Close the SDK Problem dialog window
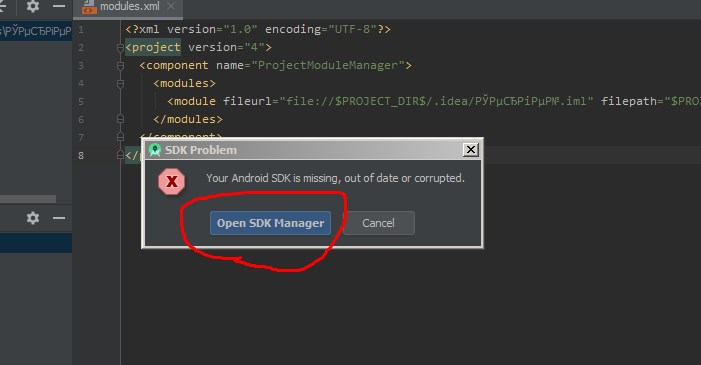The image size is (701, 365). [470, 150]
